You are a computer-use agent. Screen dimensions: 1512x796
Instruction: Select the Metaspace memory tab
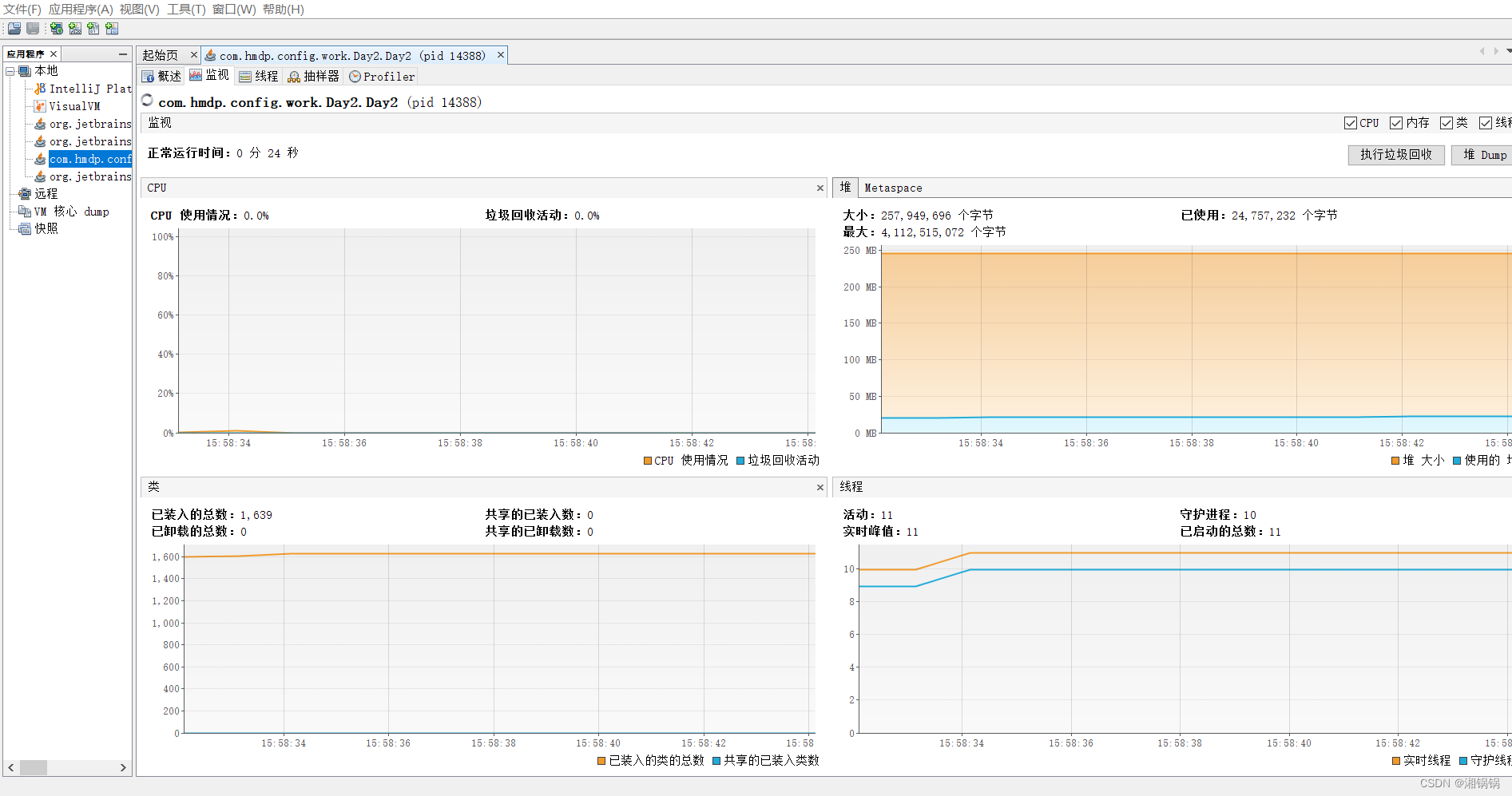[893, 188]
